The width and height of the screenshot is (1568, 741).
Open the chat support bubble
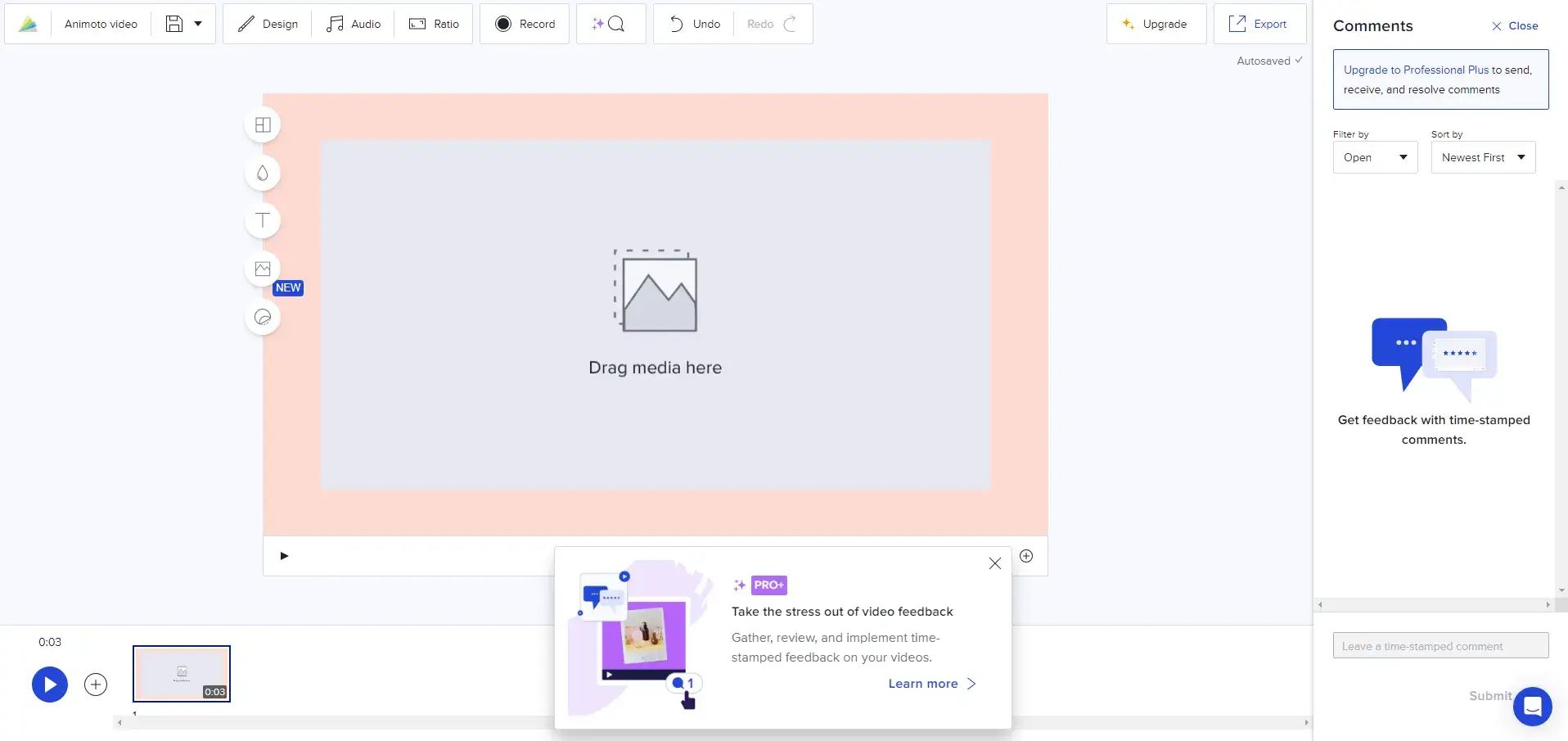[1532, 706]
